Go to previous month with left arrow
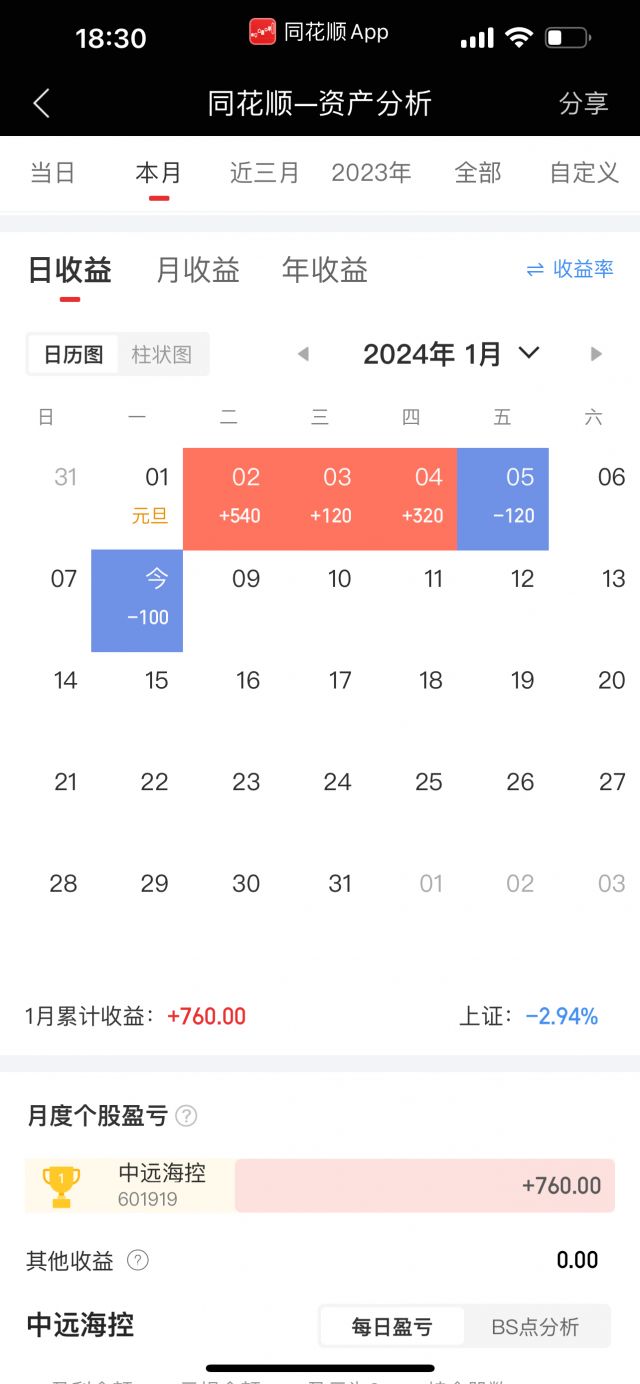Screen dimensions: 640x1384 point(303,354)
